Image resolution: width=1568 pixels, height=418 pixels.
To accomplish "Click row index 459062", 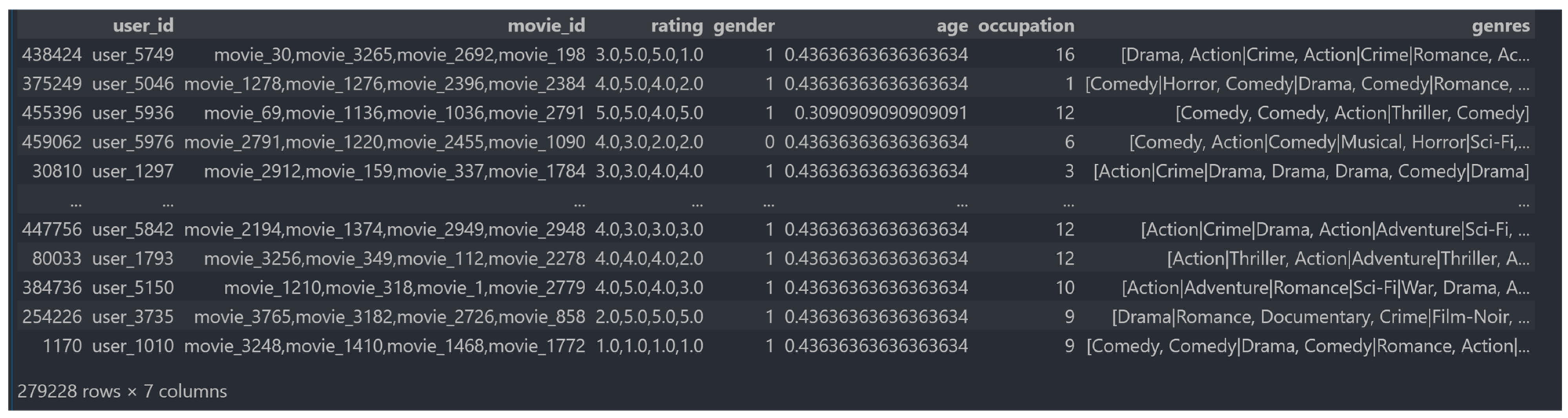I will [52, 142].
